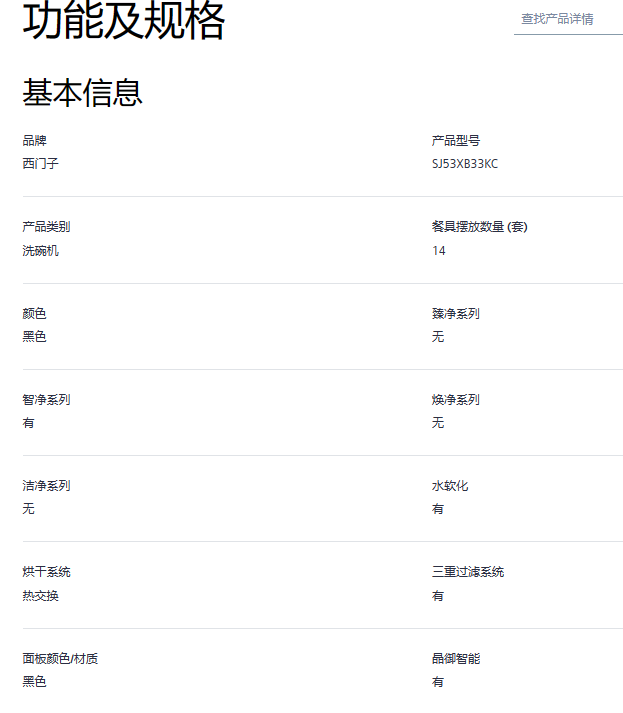This screenshot has width=623, height=713.
Task: Click the 三重过滤系统 label
Action: pyautogui.click(x=468, y=572)
